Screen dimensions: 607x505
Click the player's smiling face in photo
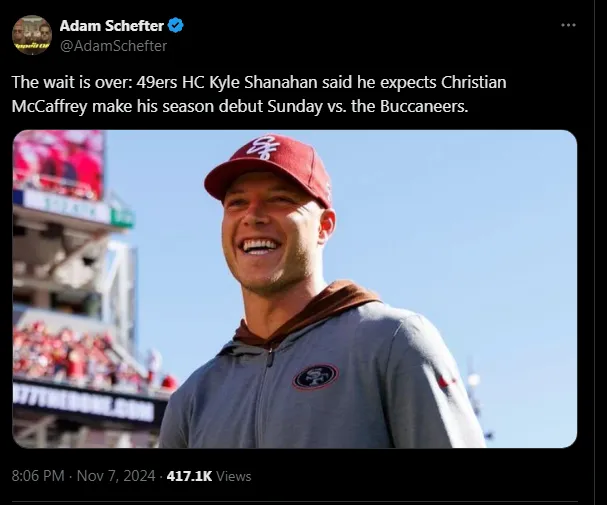pos(263,235)
